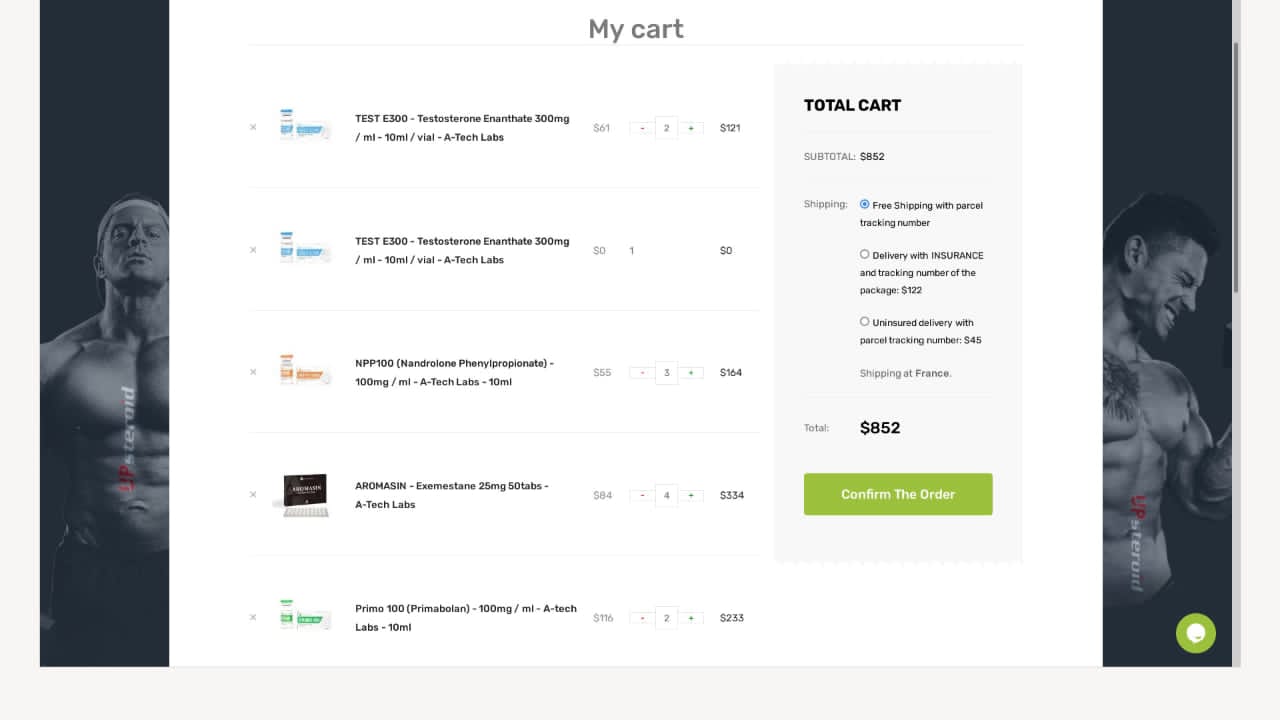Increase quantity of TEST E300 with plus

pyautogui.click(x=691, y=128)
